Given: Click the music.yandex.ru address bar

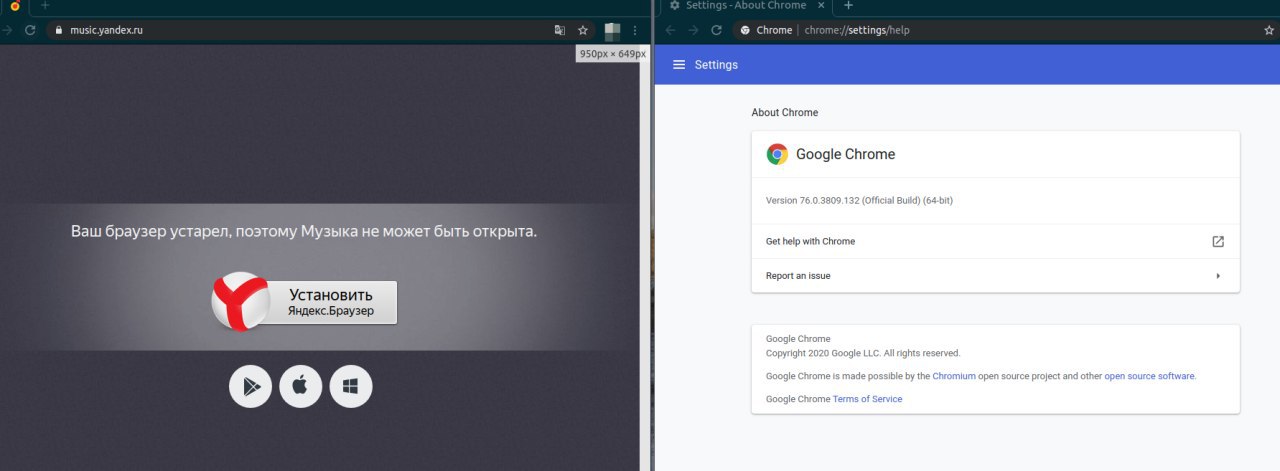Looking at the screenshot, I should pyautogui.click(x=320, y=30).
